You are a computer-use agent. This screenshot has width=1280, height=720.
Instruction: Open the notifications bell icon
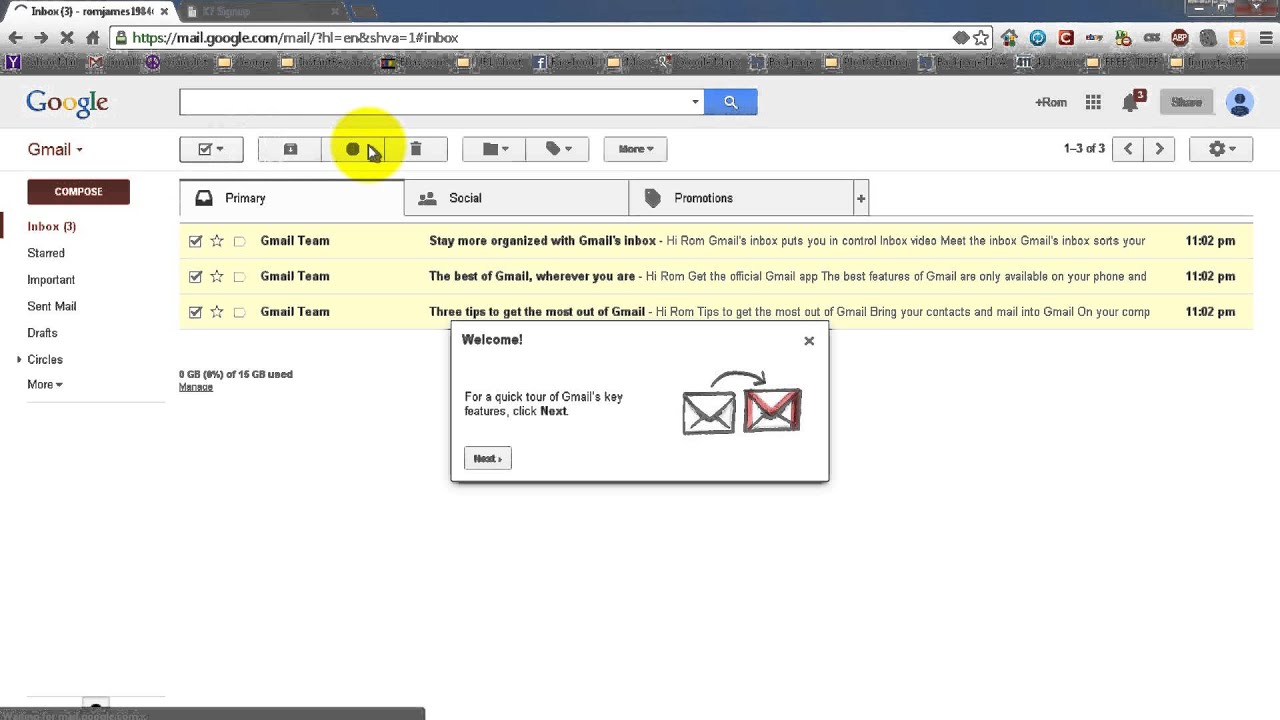point(1131,102)
